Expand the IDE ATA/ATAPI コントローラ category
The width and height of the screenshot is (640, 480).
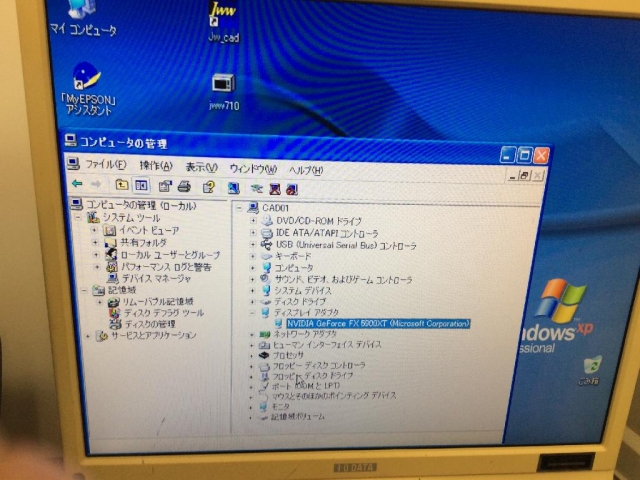[x=253, y=233]
